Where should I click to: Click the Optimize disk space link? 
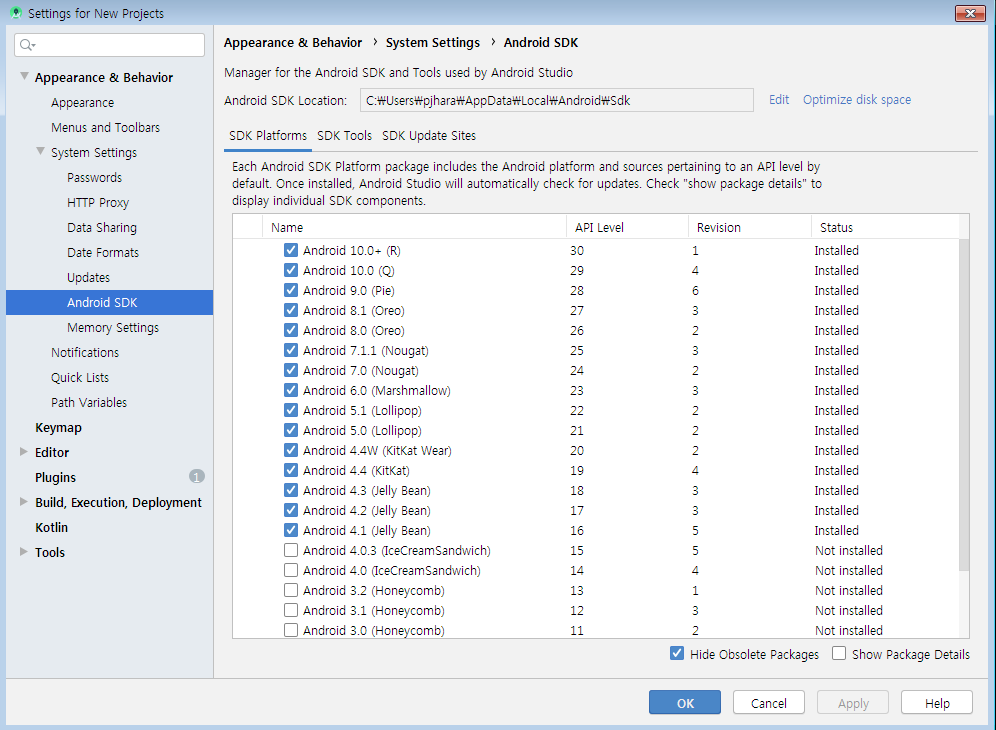pyautogui.click(x=857, y=100)
